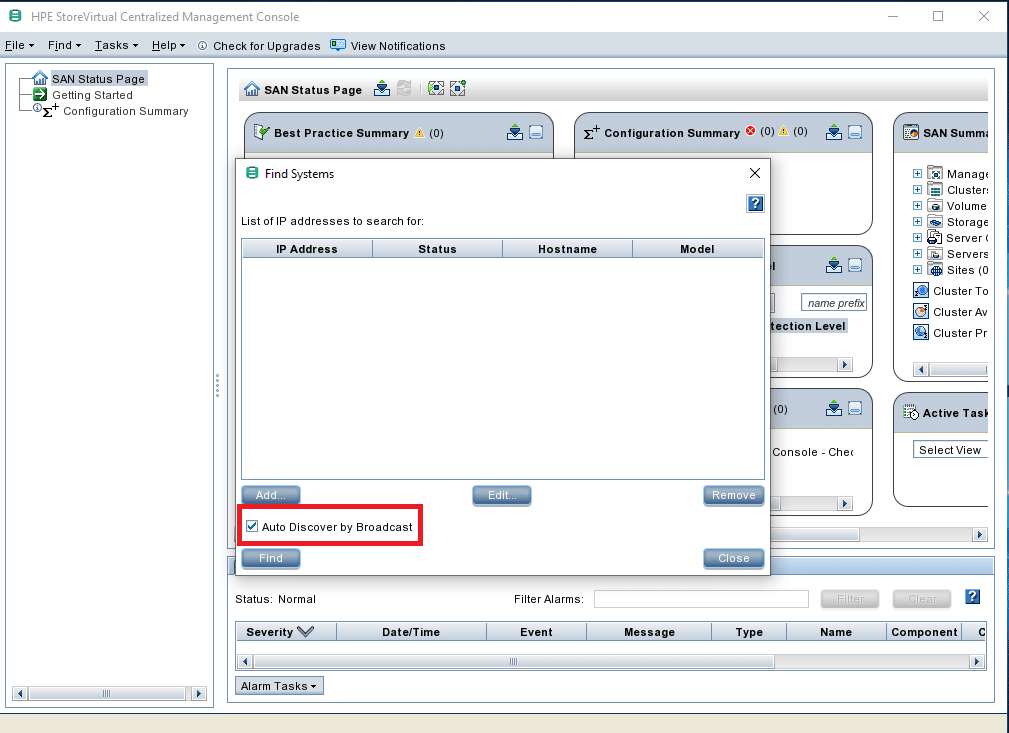Open the Select View dropdown
Image resolution: width=1009 pixels, height=733 pixels.
click(949, 450)
